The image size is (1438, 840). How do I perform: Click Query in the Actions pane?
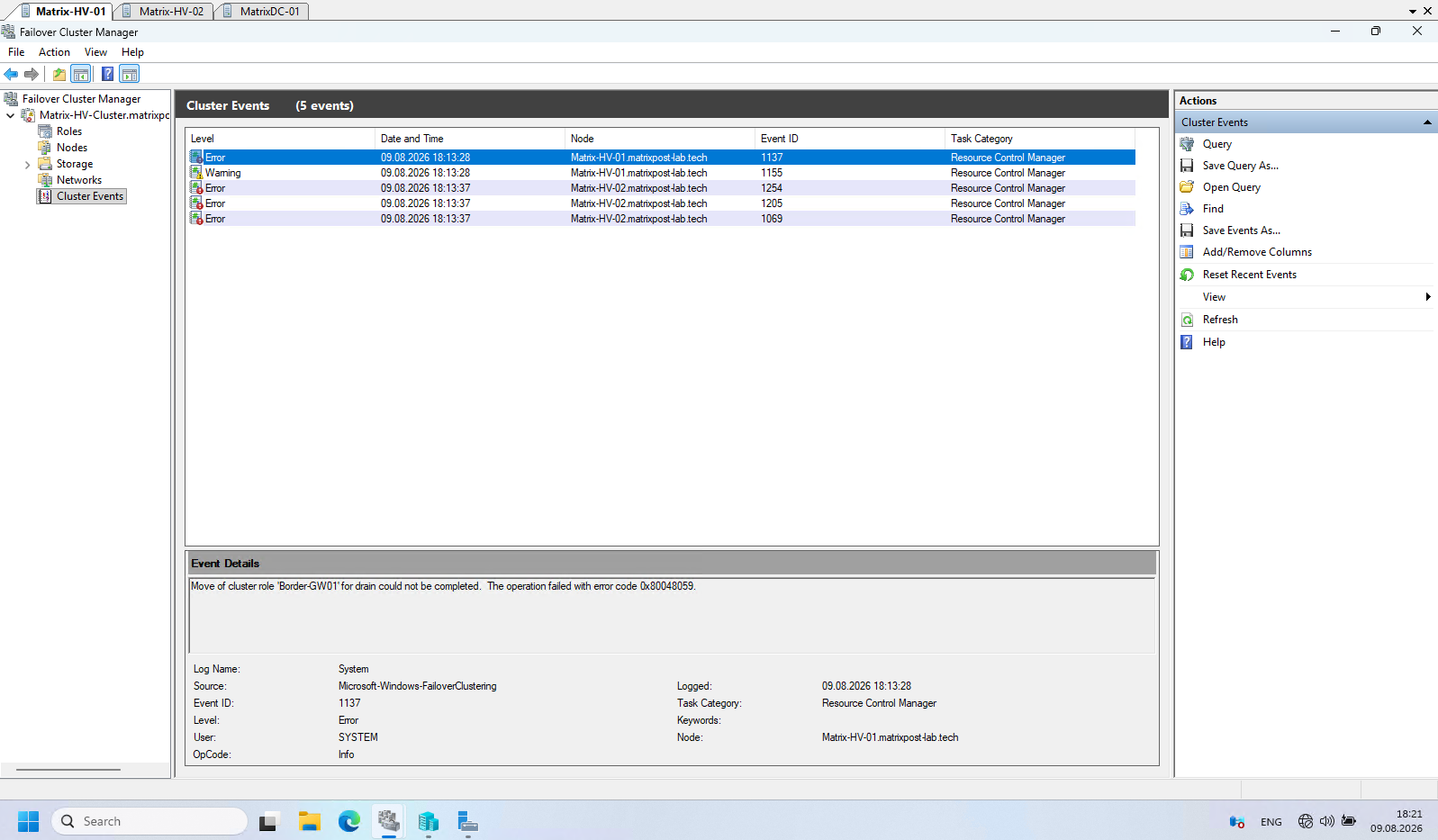tap(1216, 144)
